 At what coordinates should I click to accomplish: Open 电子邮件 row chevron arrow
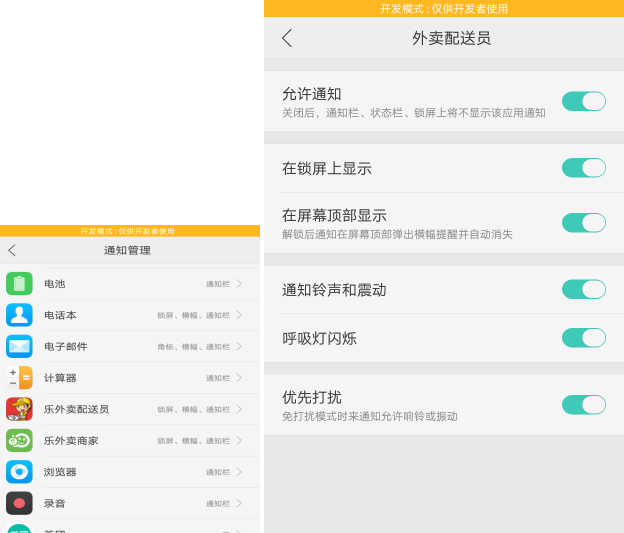pos(239,346)
